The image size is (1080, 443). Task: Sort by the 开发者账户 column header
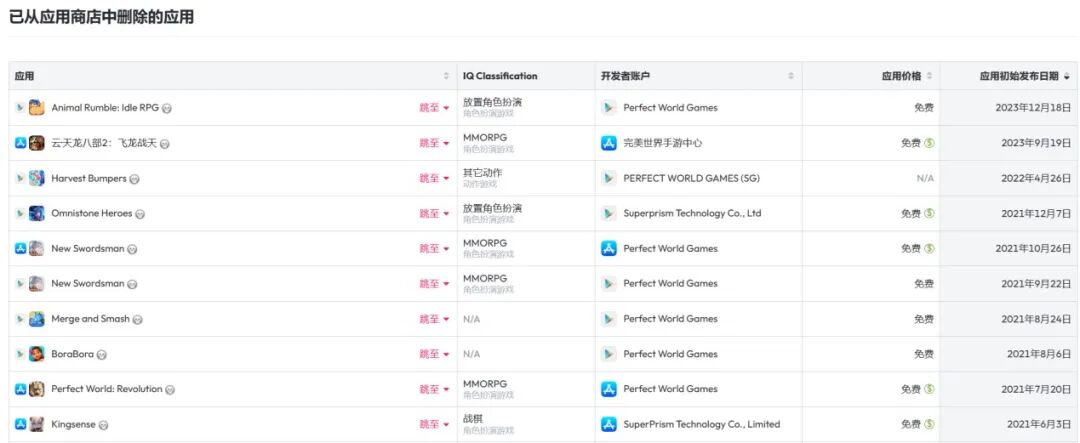tap(698, 76)
